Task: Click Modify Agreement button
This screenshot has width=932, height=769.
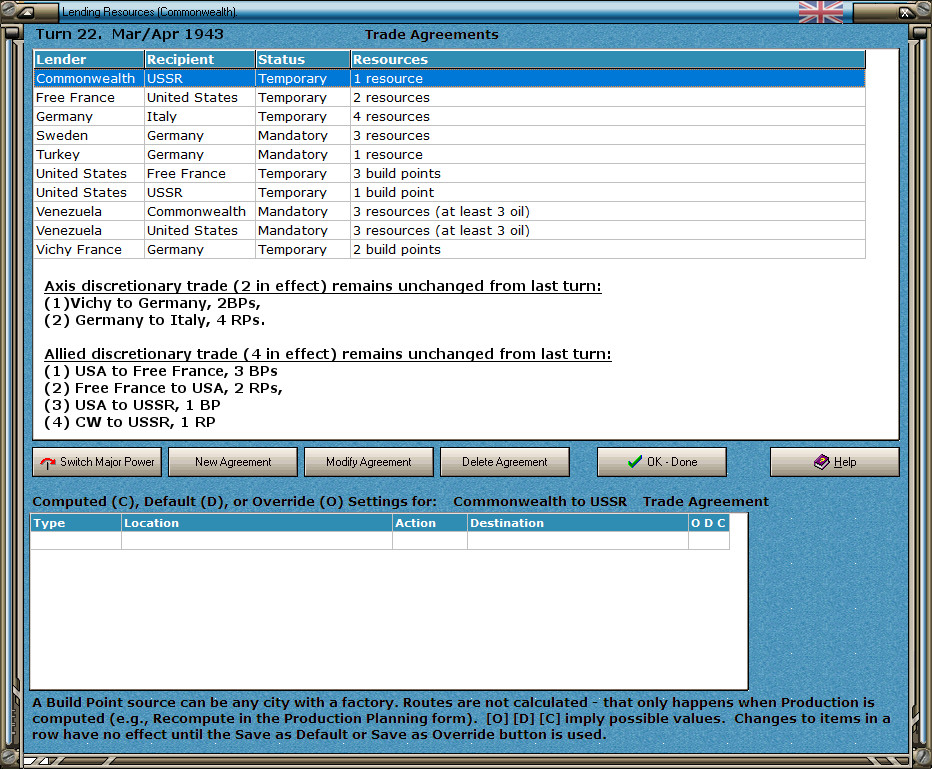Action: tap(369, 462)
